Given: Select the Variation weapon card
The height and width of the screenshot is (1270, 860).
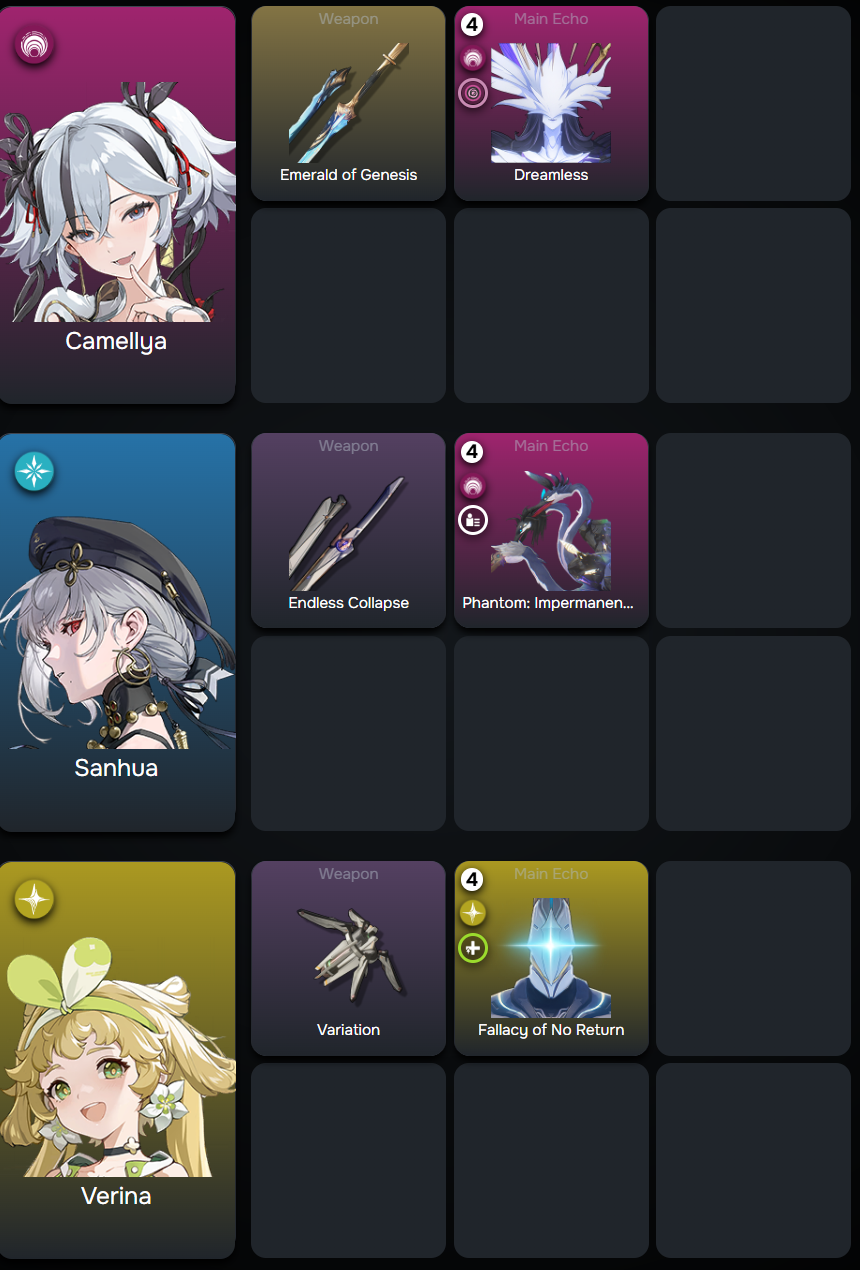Looking at the screenshot, I should point(348,958).
